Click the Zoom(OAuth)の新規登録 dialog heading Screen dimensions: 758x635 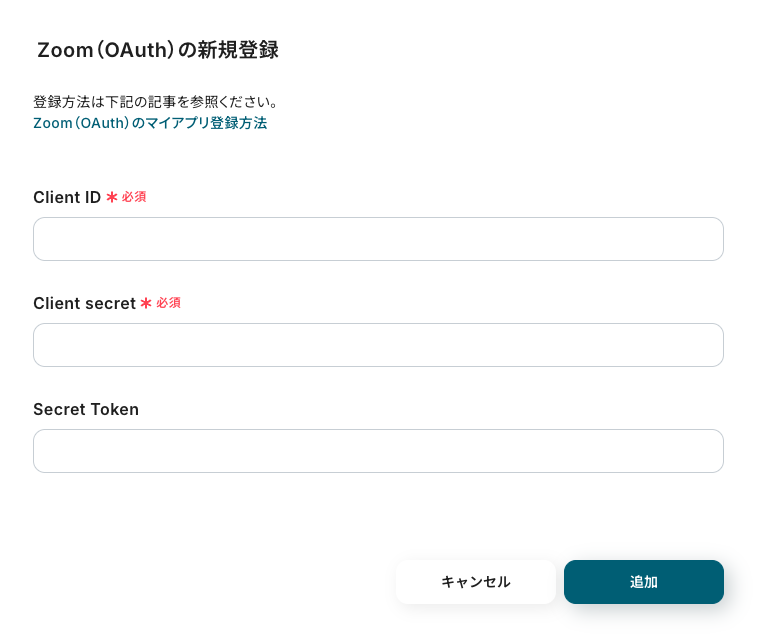(158, 50)
